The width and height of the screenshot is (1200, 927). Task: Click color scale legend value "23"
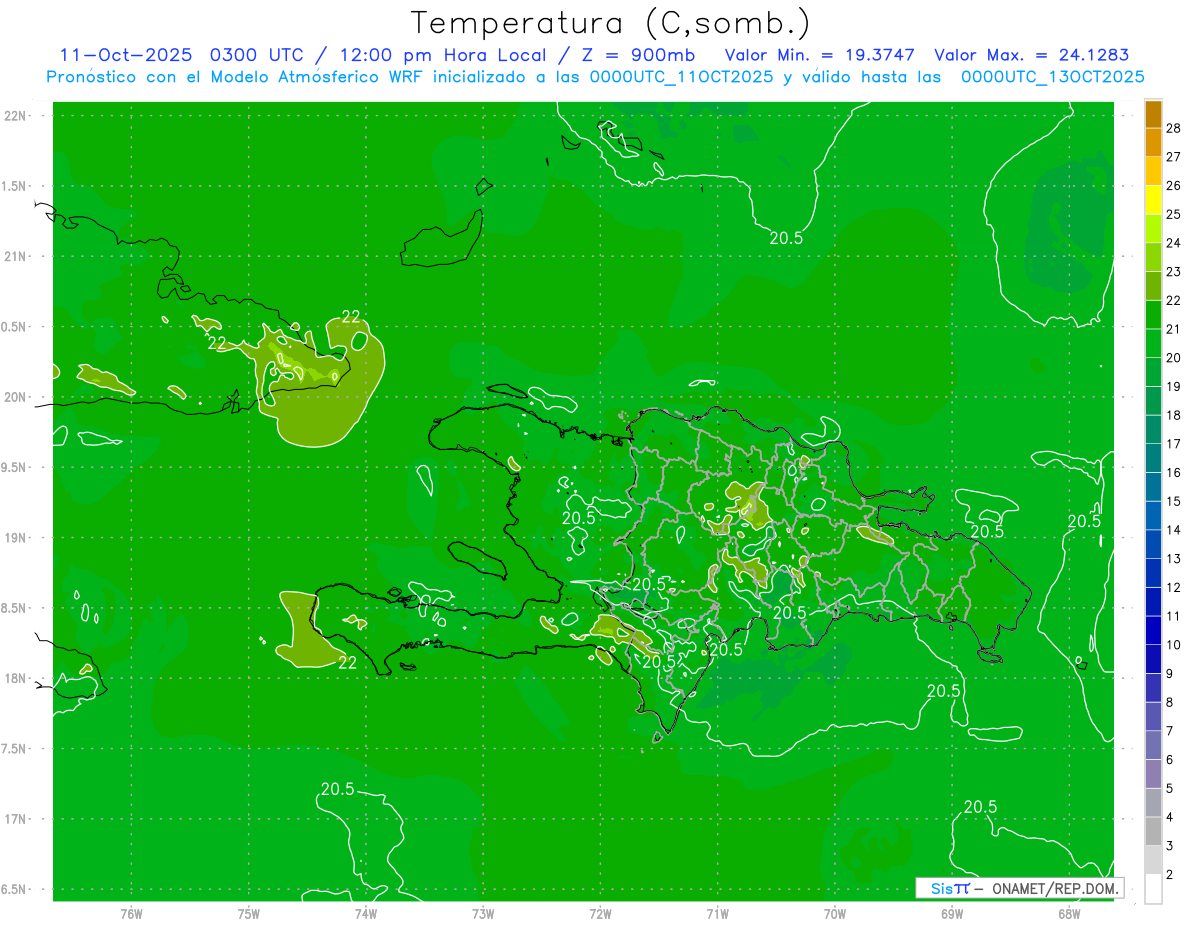[x=1174, y=271]
